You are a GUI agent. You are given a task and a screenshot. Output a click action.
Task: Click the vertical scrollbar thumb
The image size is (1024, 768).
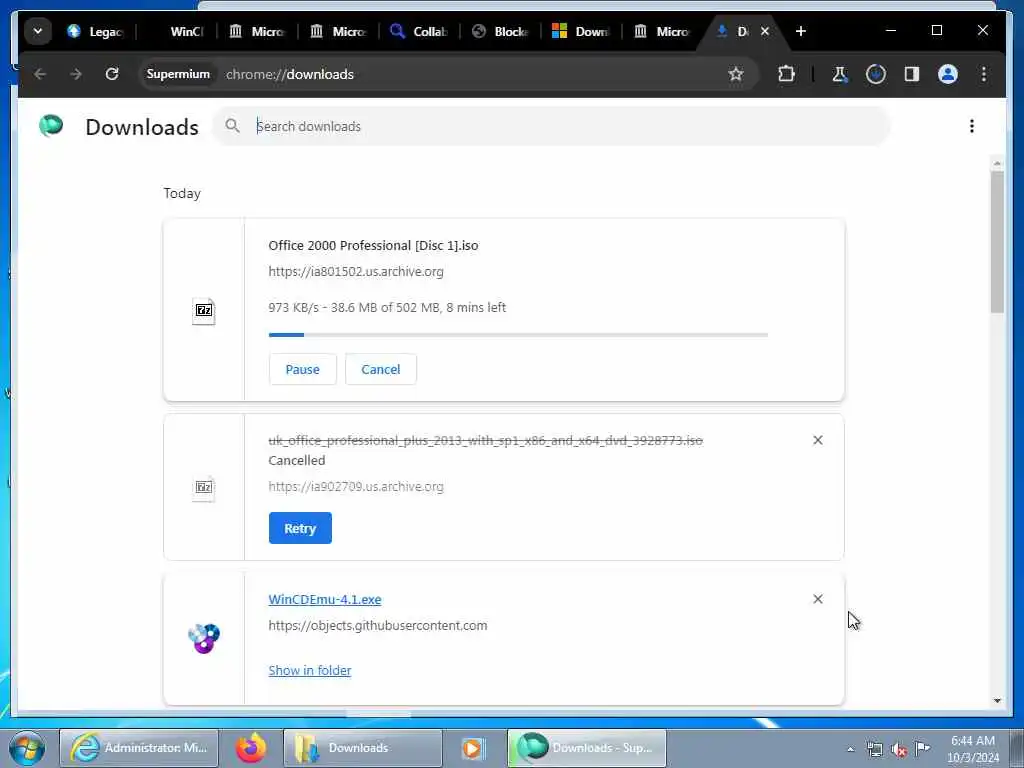(x=997, y=242)
